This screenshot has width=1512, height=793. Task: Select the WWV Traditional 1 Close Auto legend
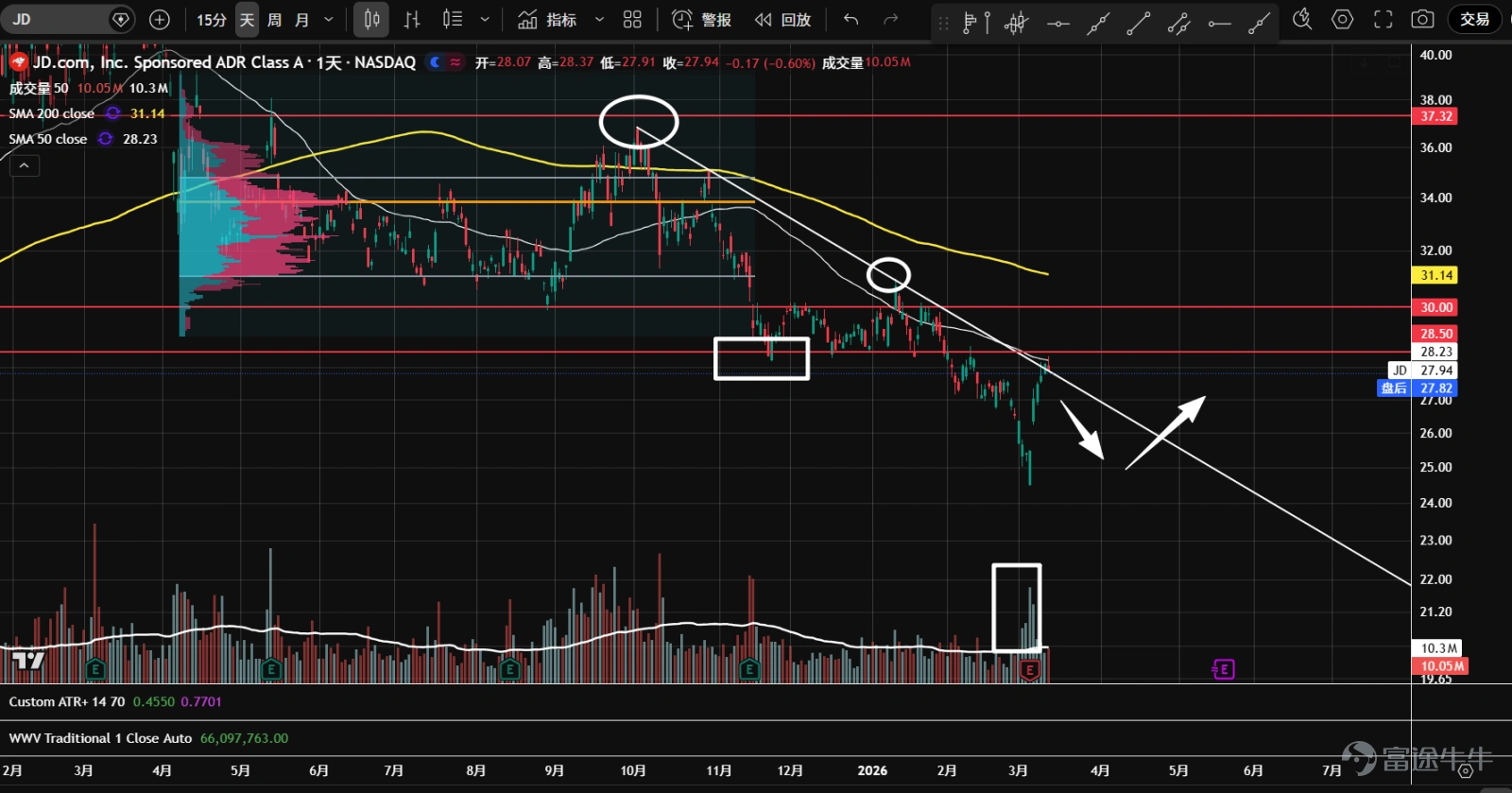pyautogui.click(x=100, y=738)
